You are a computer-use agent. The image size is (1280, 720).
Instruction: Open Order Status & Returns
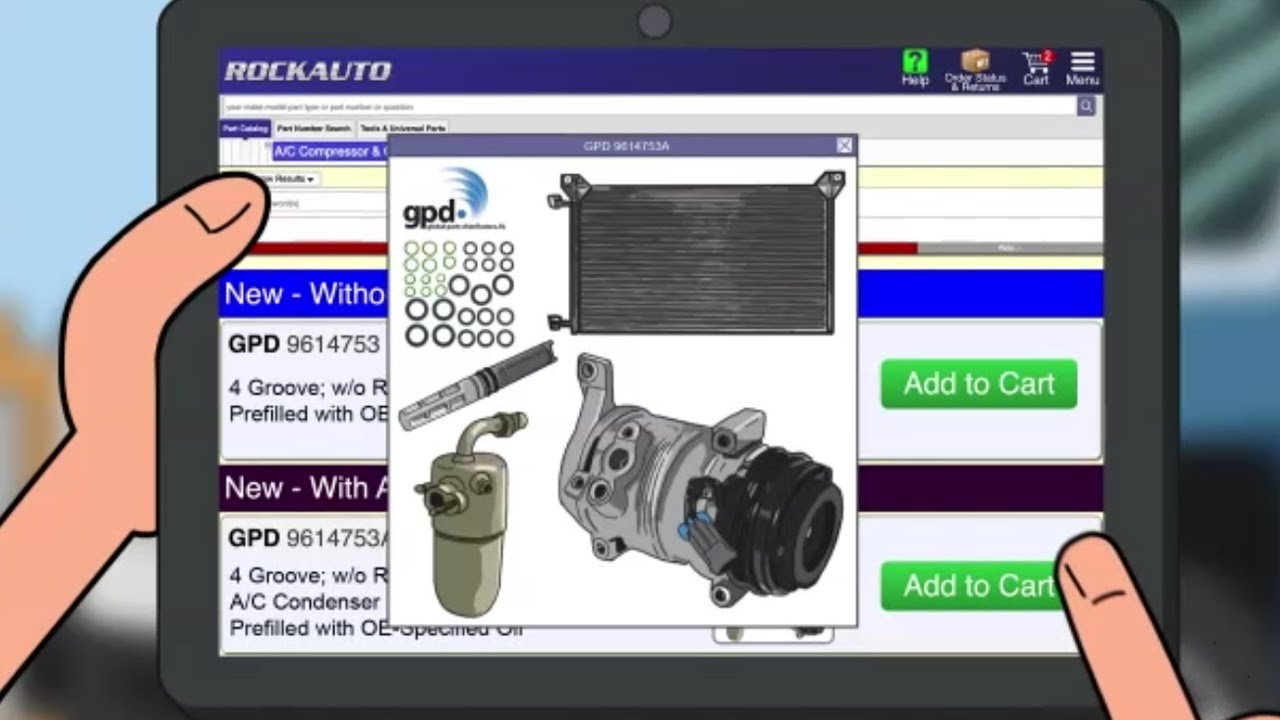(x=975, y=70)
